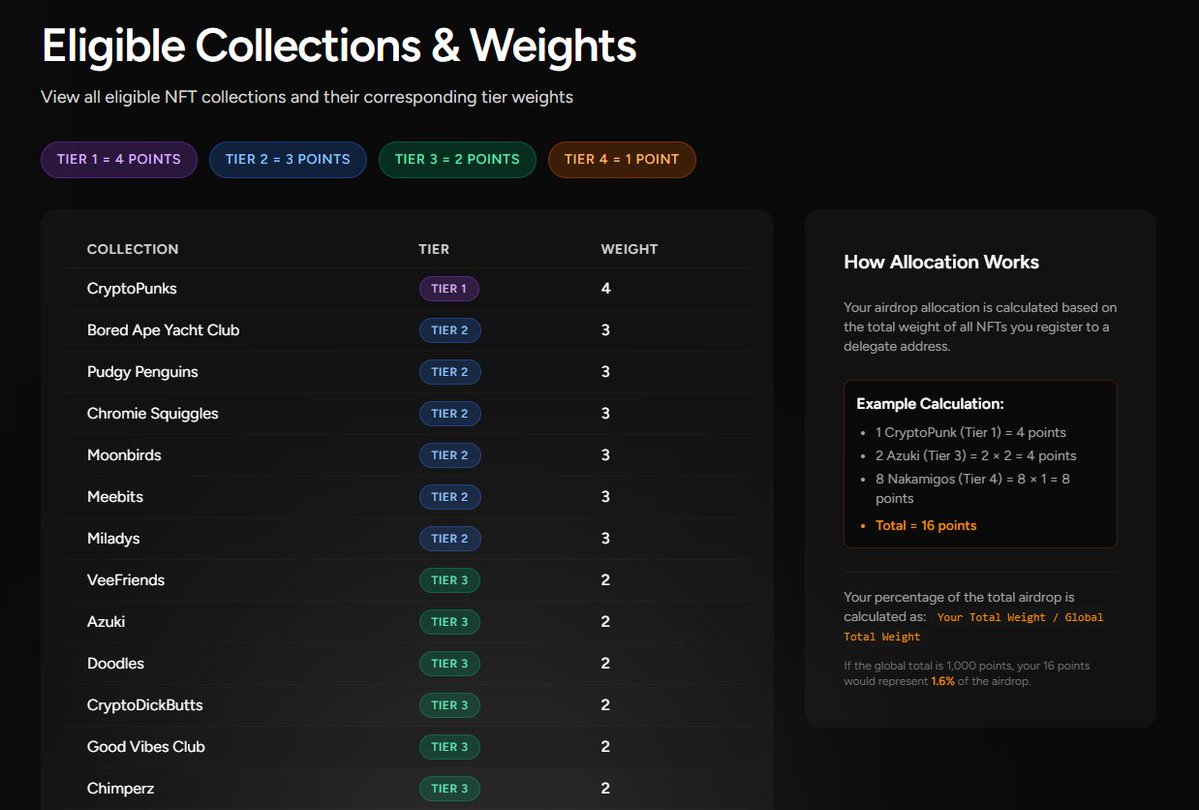Click the weight value 4 for CryptoPunks
This screenshot has width=1199, height=810.
tap(606, 288)
